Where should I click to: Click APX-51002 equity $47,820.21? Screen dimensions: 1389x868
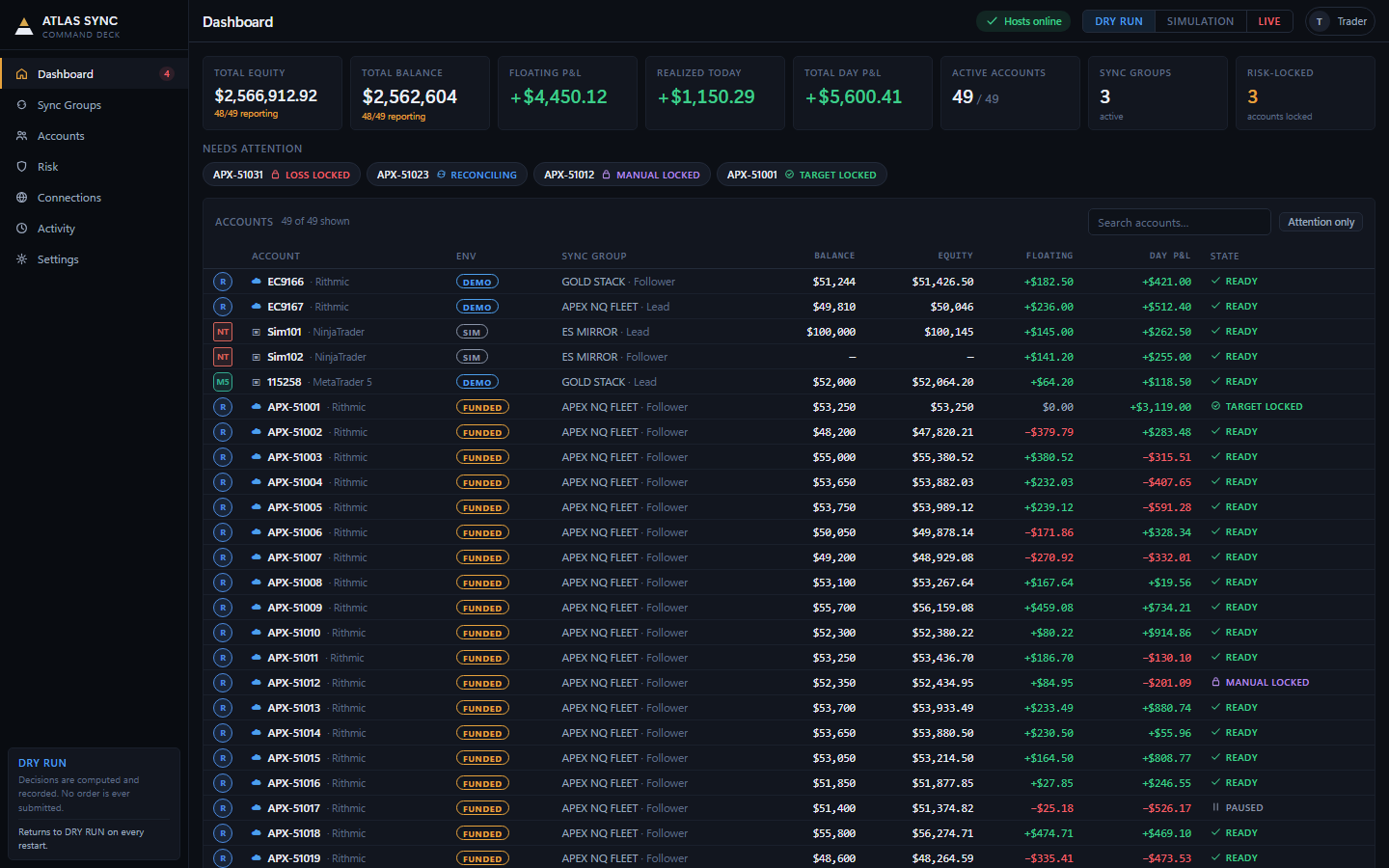(942, 432)
